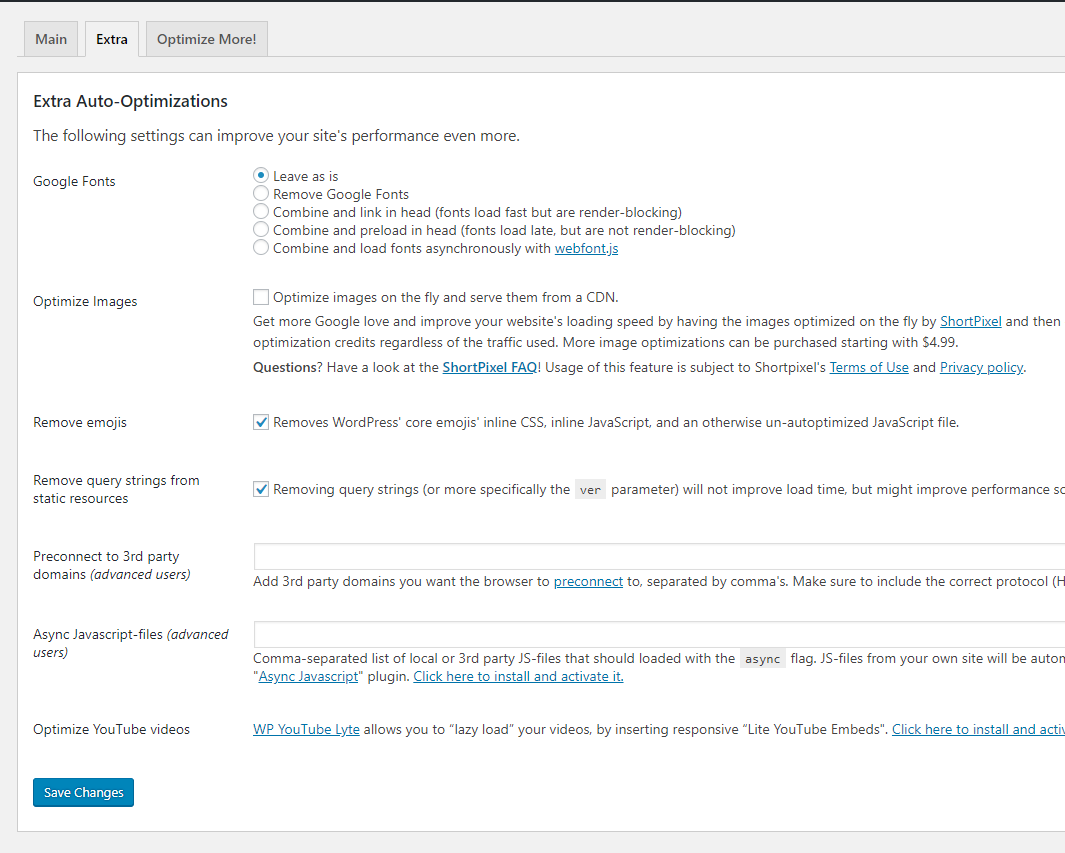
Task: Click the Google Fonts setting label
Action: 74,181
